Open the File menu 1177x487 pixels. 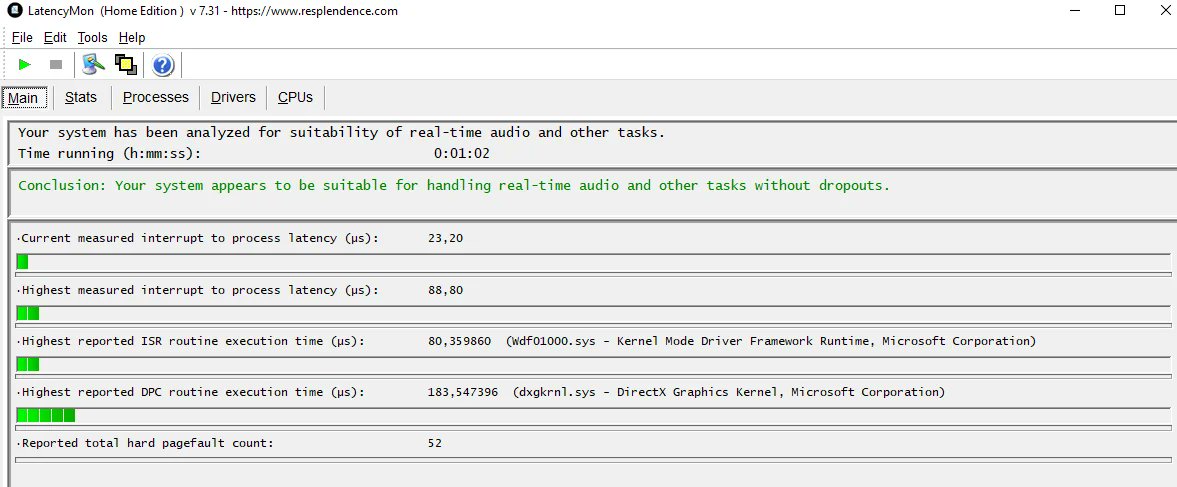coord(22,38)
